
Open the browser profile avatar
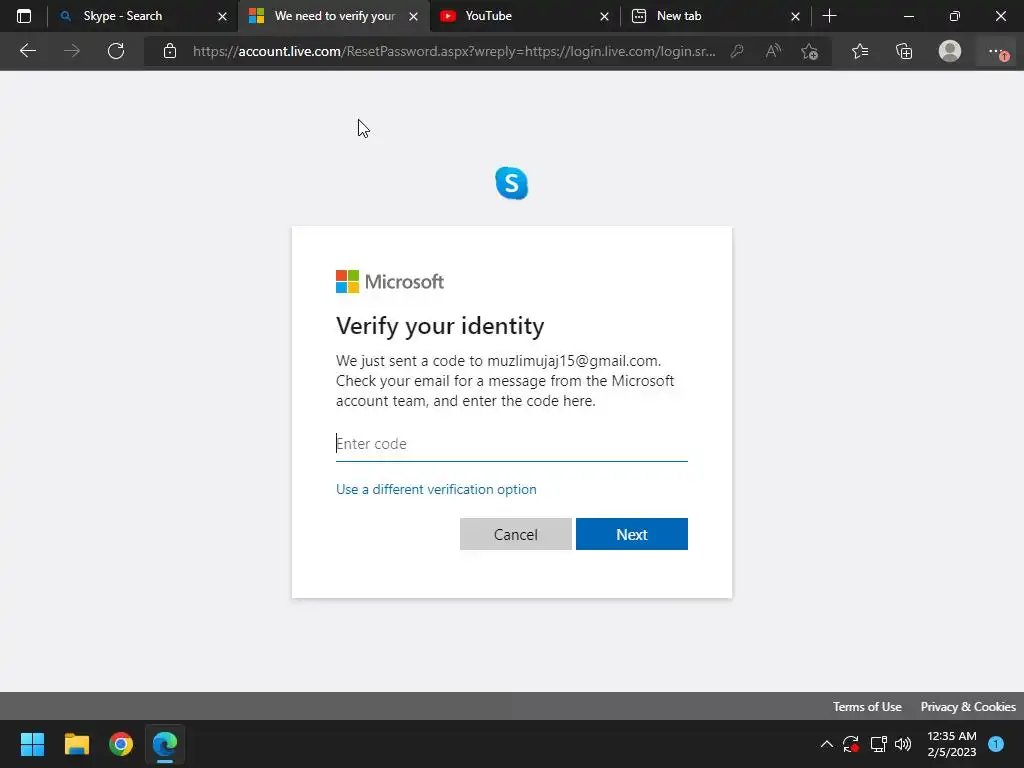tap(950, 51)
